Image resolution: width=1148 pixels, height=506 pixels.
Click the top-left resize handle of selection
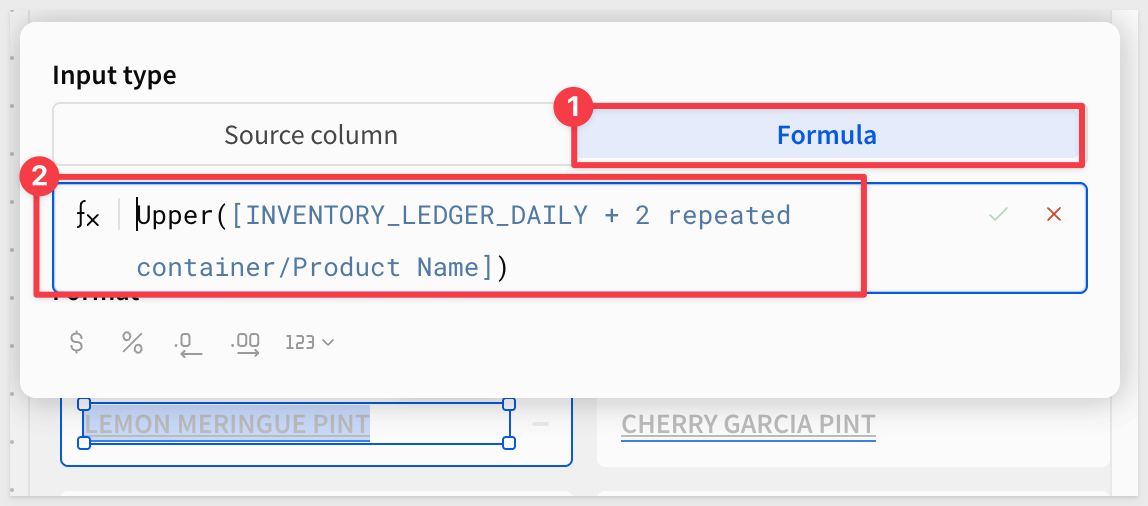84,404
